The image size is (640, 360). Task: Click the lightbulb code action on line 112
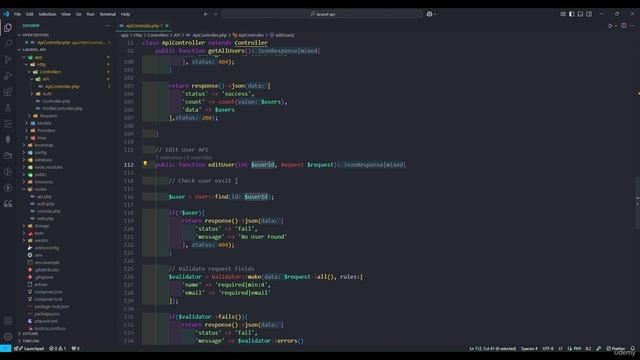coord(145,164)
